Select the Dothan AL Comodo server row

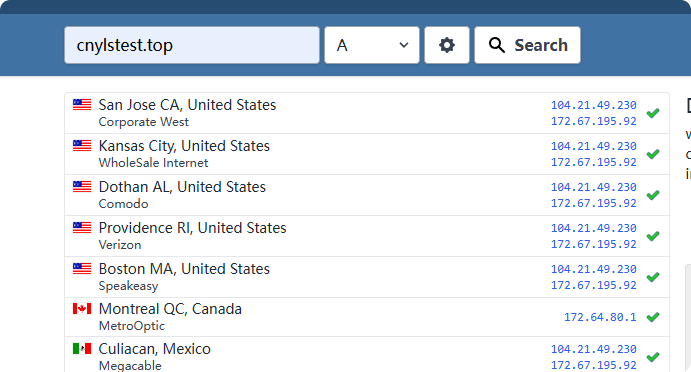pos(367,195)
